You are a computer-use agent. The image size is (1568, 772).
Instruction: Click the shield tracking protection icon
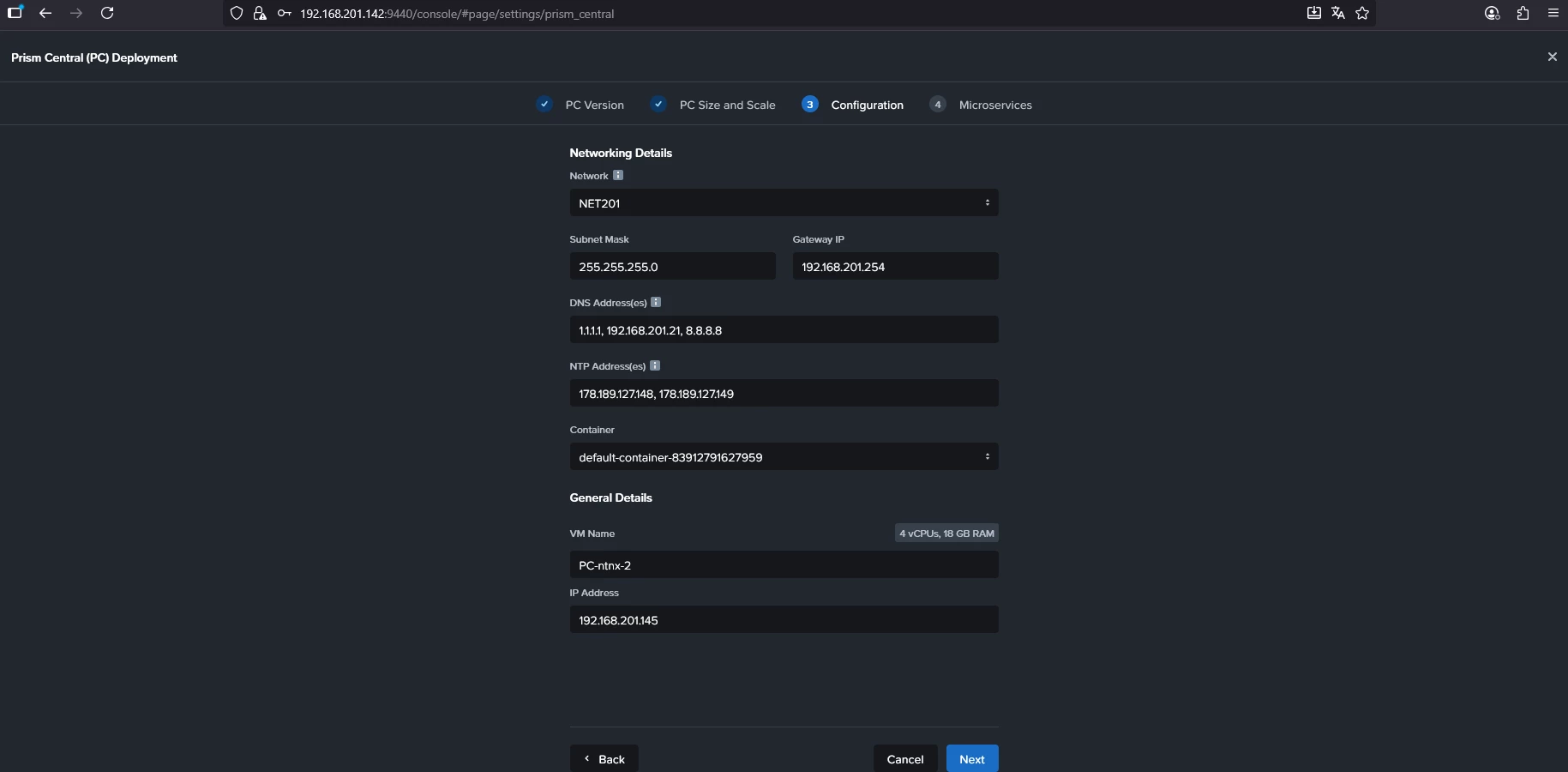pyautogui.click(x=237, y=13)
